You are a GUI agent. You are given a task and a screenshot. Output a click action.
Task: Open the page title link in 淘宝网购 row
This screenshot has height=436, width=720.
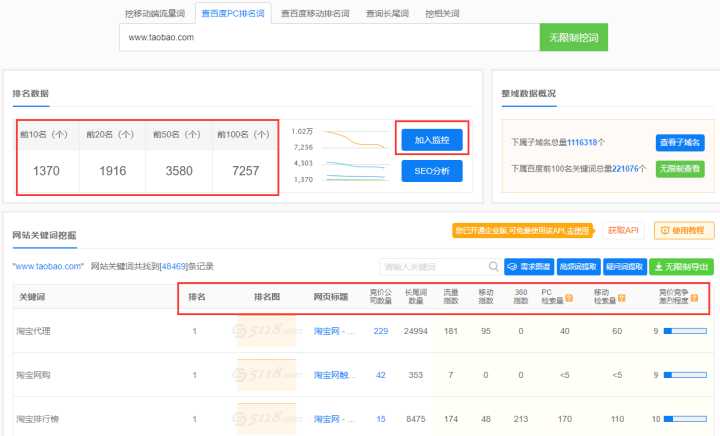[x=334, y=375]
